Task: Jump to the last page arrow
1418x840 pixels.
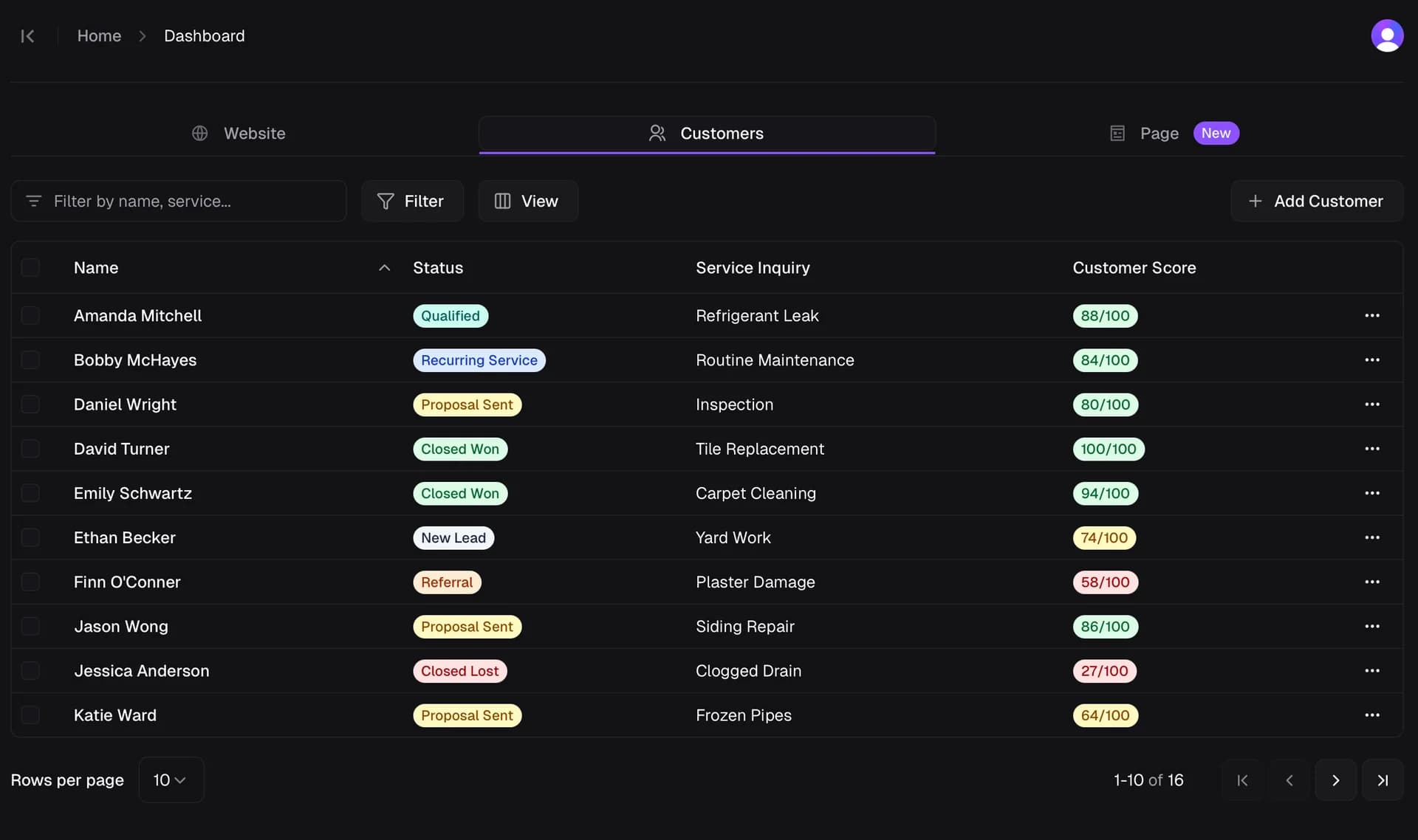Action: tap(1382, 780)
